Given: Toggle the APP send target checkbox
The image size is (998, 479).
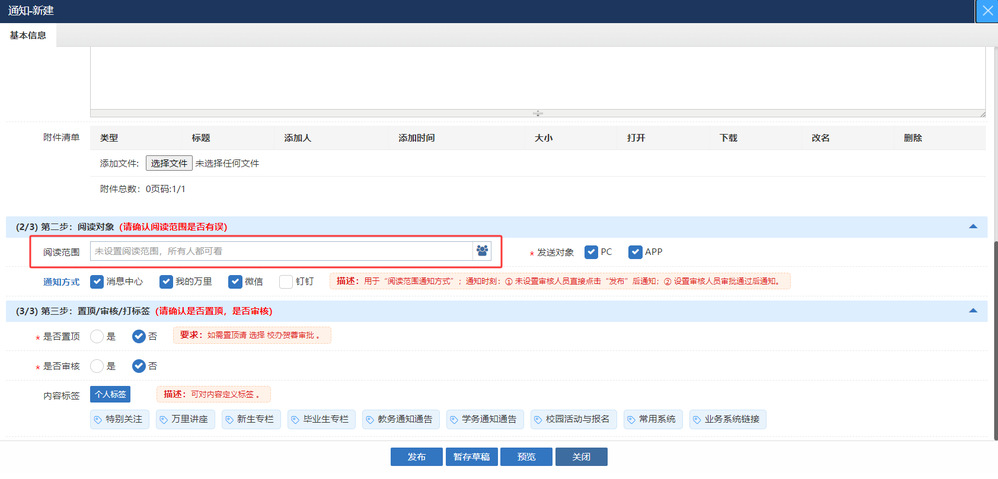Looking at the screenshot, I should pyautogui.click(x=635, y=252).
